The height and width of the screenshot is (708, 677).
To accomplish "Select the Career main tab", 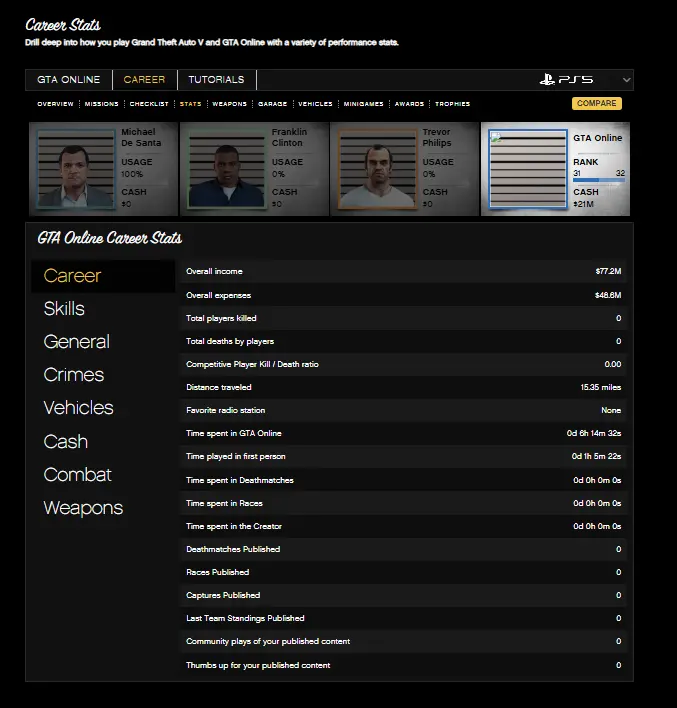I will click(x=144, y=80).
